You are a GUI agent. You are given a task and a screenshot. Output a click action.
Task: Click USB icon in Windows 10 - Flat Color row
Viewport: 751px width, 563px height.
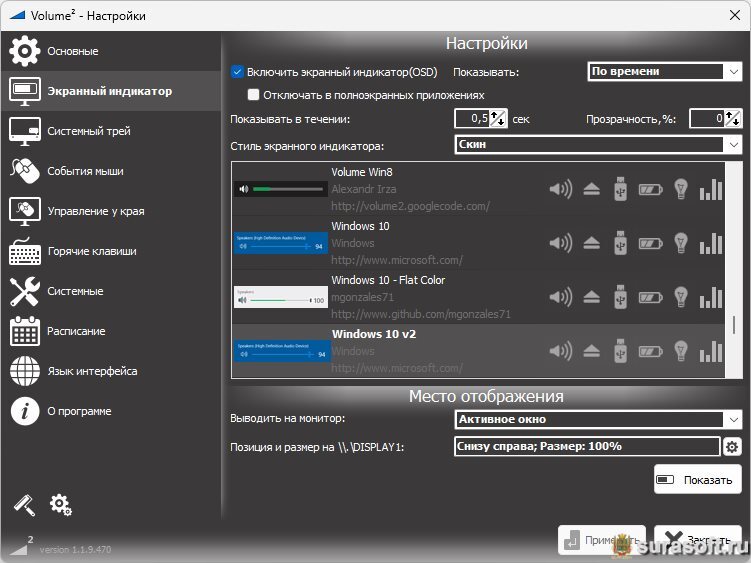[x=620, y=296]
